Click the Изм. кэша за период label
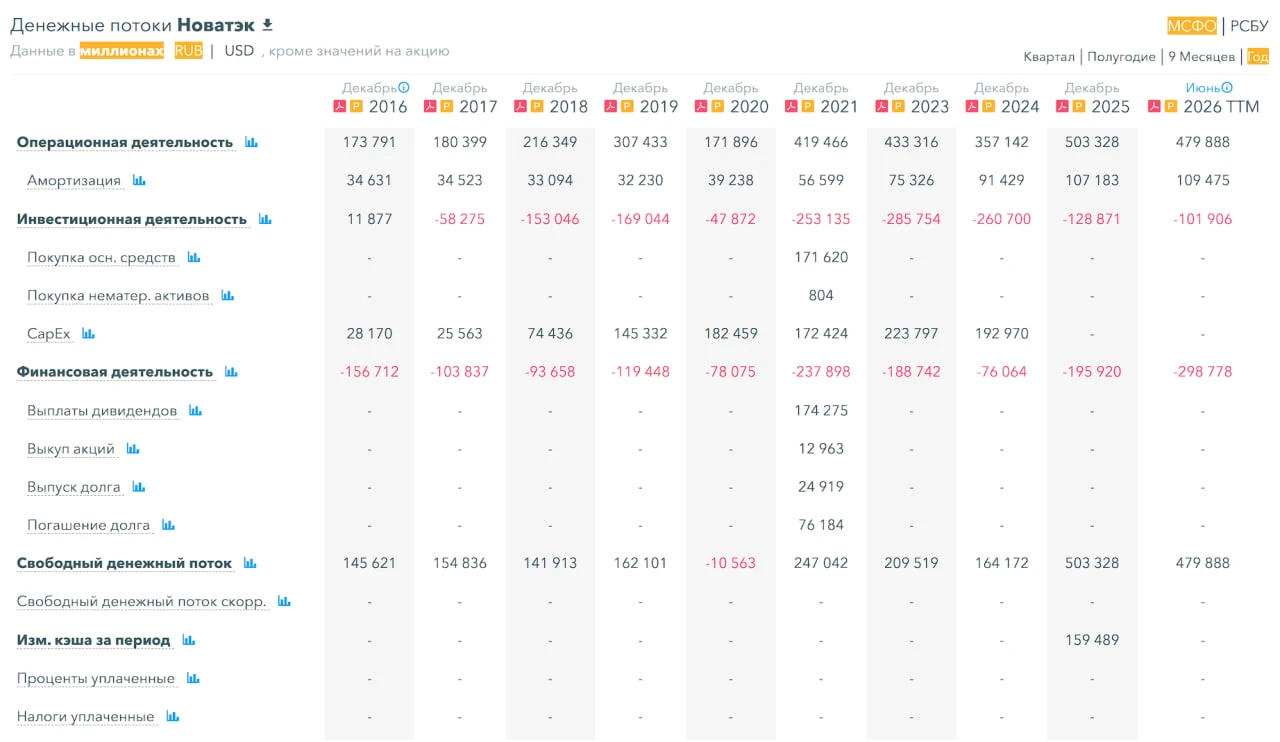This screenshot has width=1280, height=742. pos(94,640)
